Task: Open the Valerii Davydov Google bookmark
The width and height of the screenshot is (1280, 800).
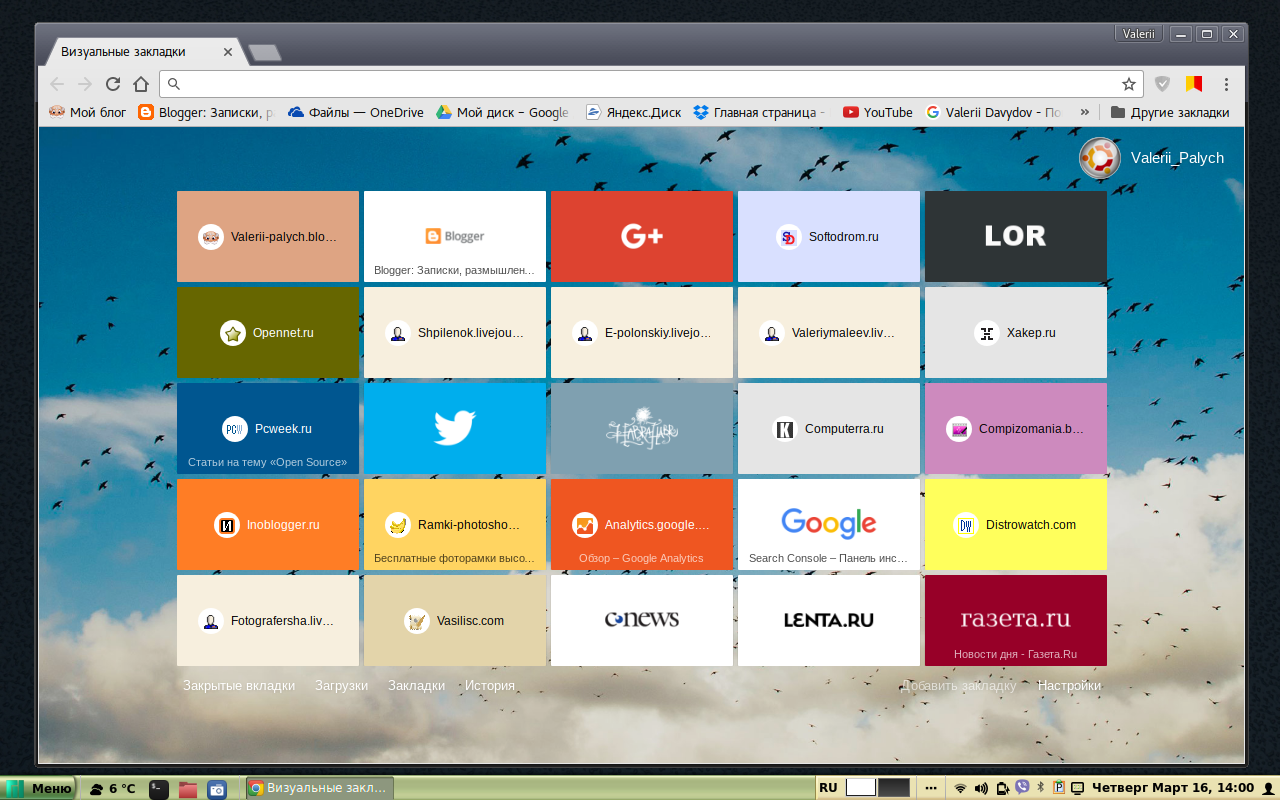Action: click(994, 112)
